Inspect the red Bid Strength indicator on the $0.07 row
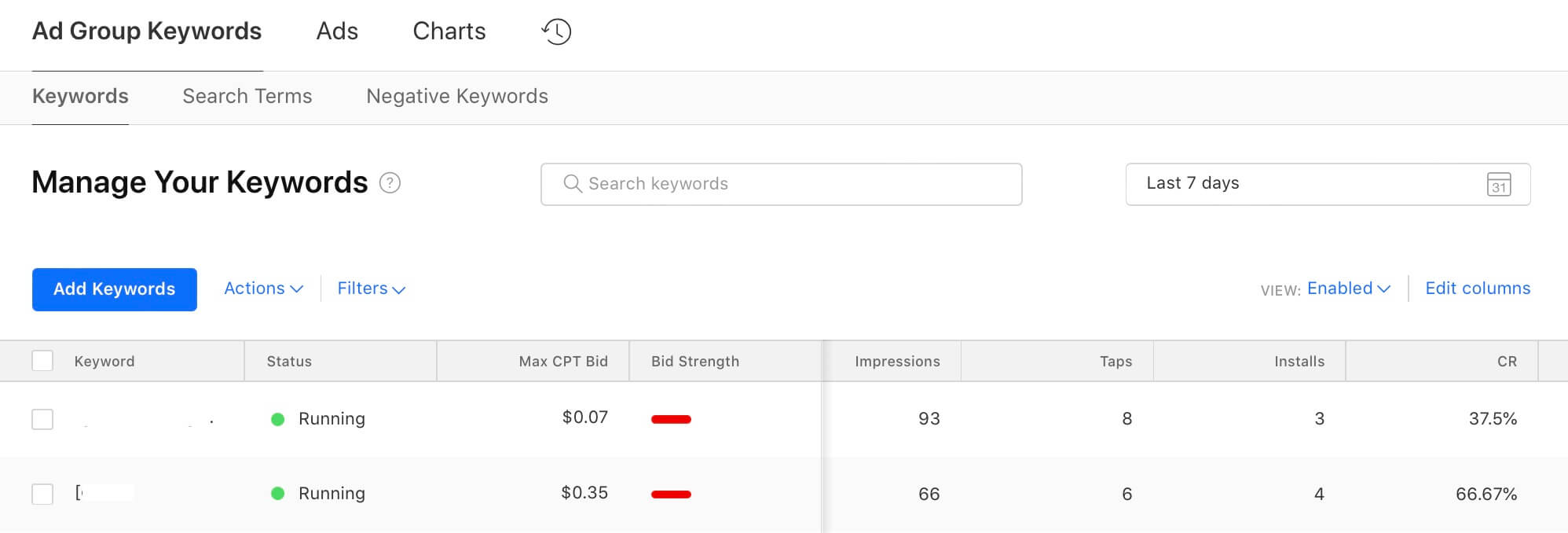The height and width of the screenshot is (533, 1568). (x=672, y=419)
